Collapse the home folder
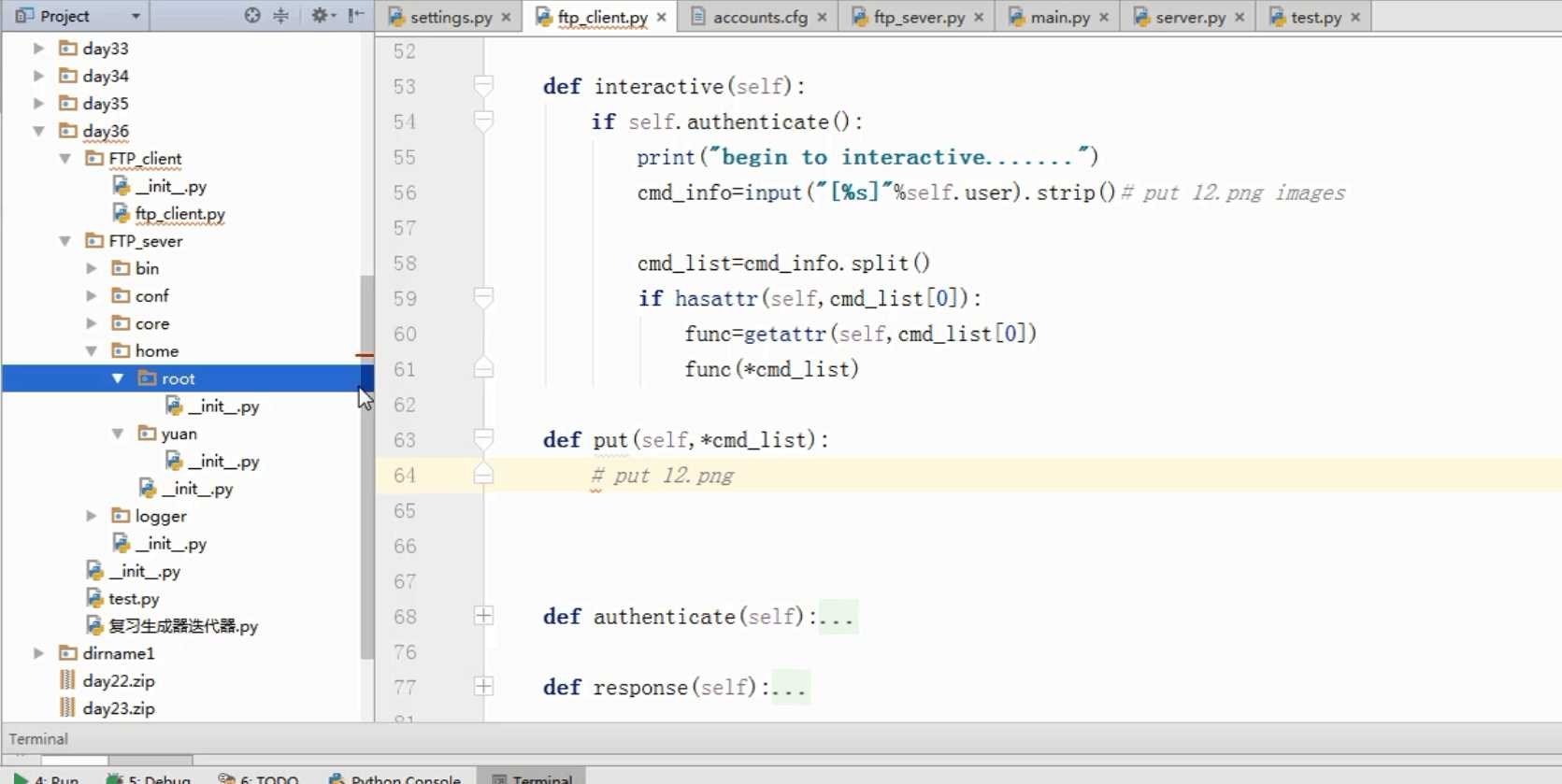This screenshot has width=1562, height=784. (x=91, y=350)
